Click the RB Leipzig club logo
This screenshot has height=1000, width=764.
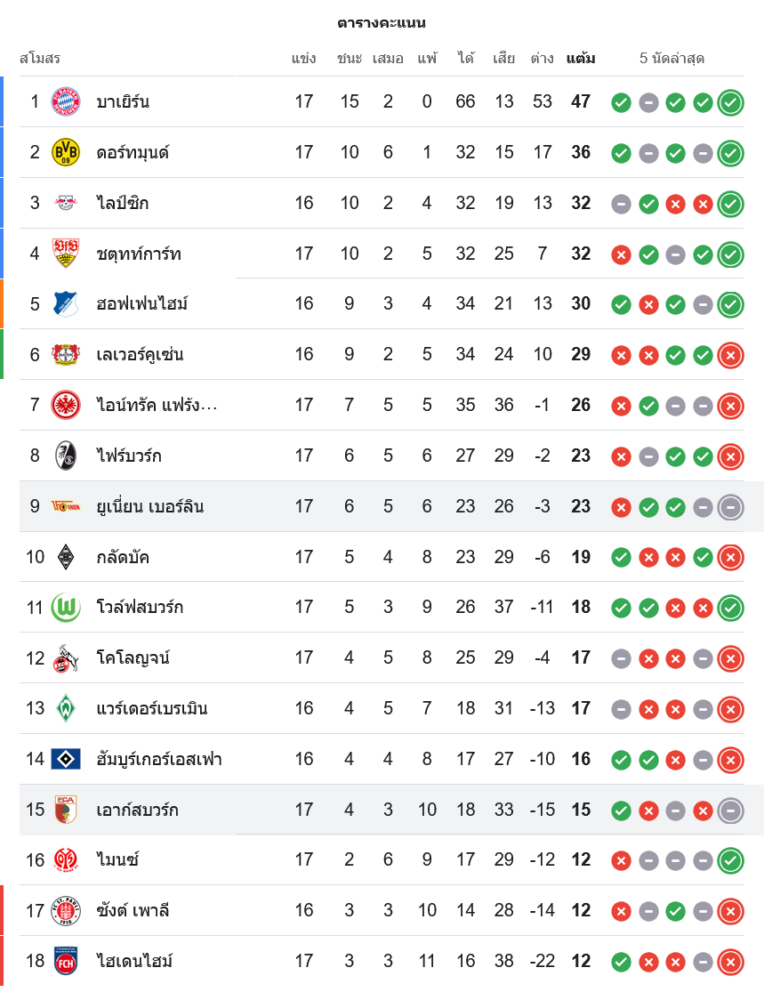pos(65,203)
